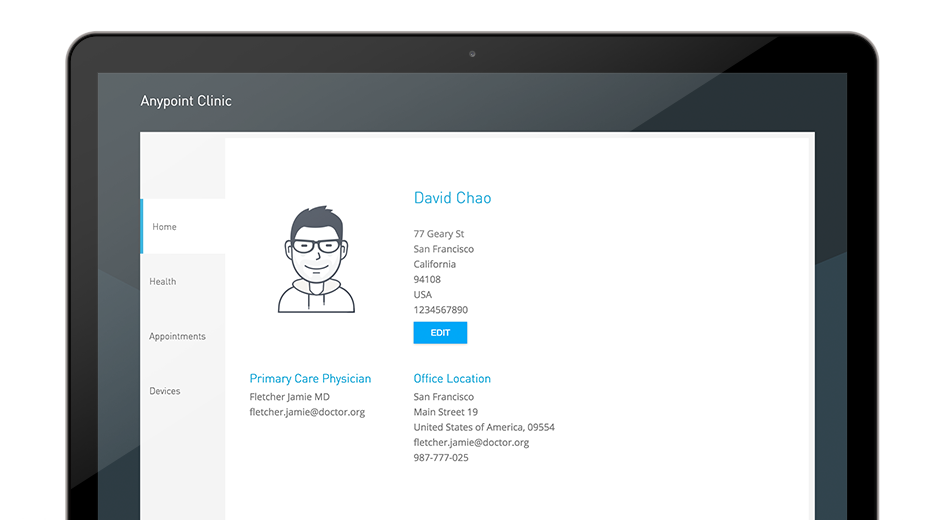Click the Office Location heading
Image resolution: width=935 pixels, height=520 pixels.
click(x=452, y=379)
